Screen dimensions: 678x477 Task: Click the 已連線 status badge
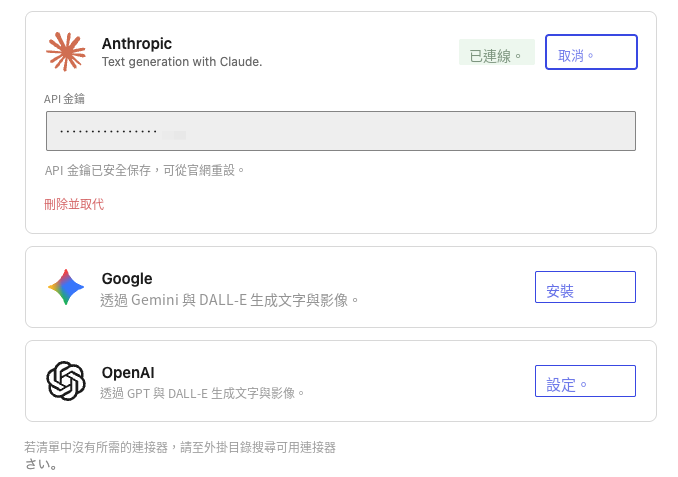click(x=497, y=52)
